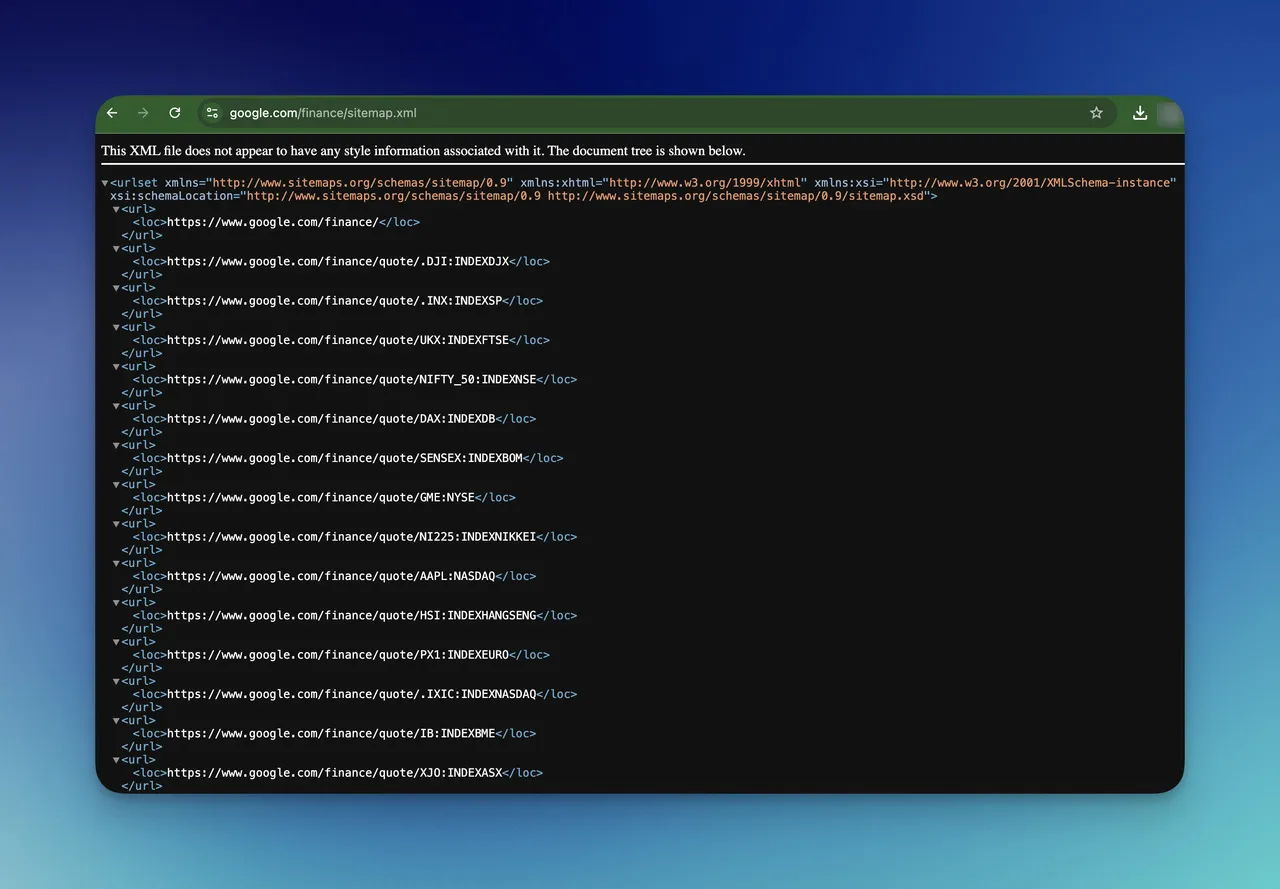Click the .INX:INDEXSP quote URL text
1280x889 pixels.
coord(334,301)
